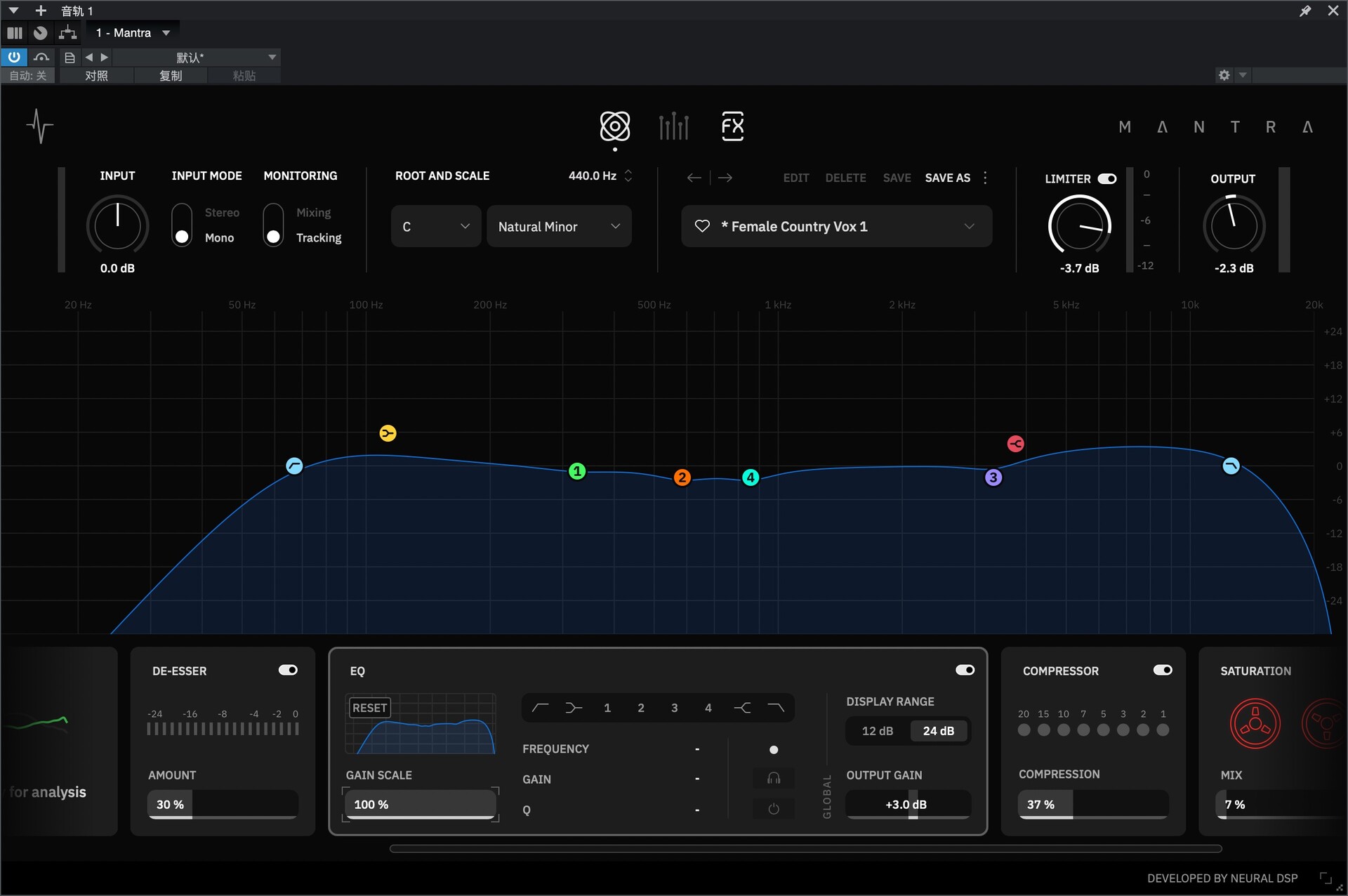The width and height of the screenshot is (1348, 896).
Task: Select the high-pass filter band button
Action: (x=540, y=708)
